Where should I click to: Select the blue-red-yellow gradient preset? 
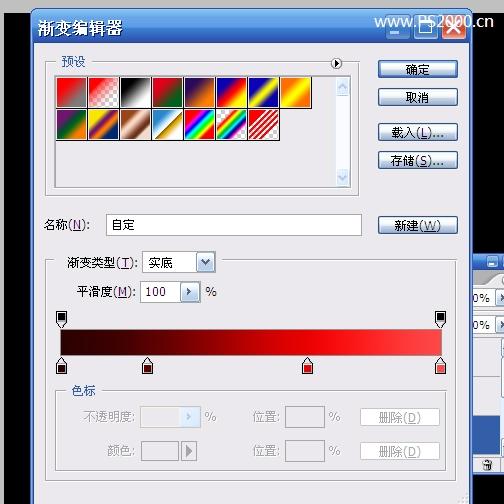click(x=231, y=92)
